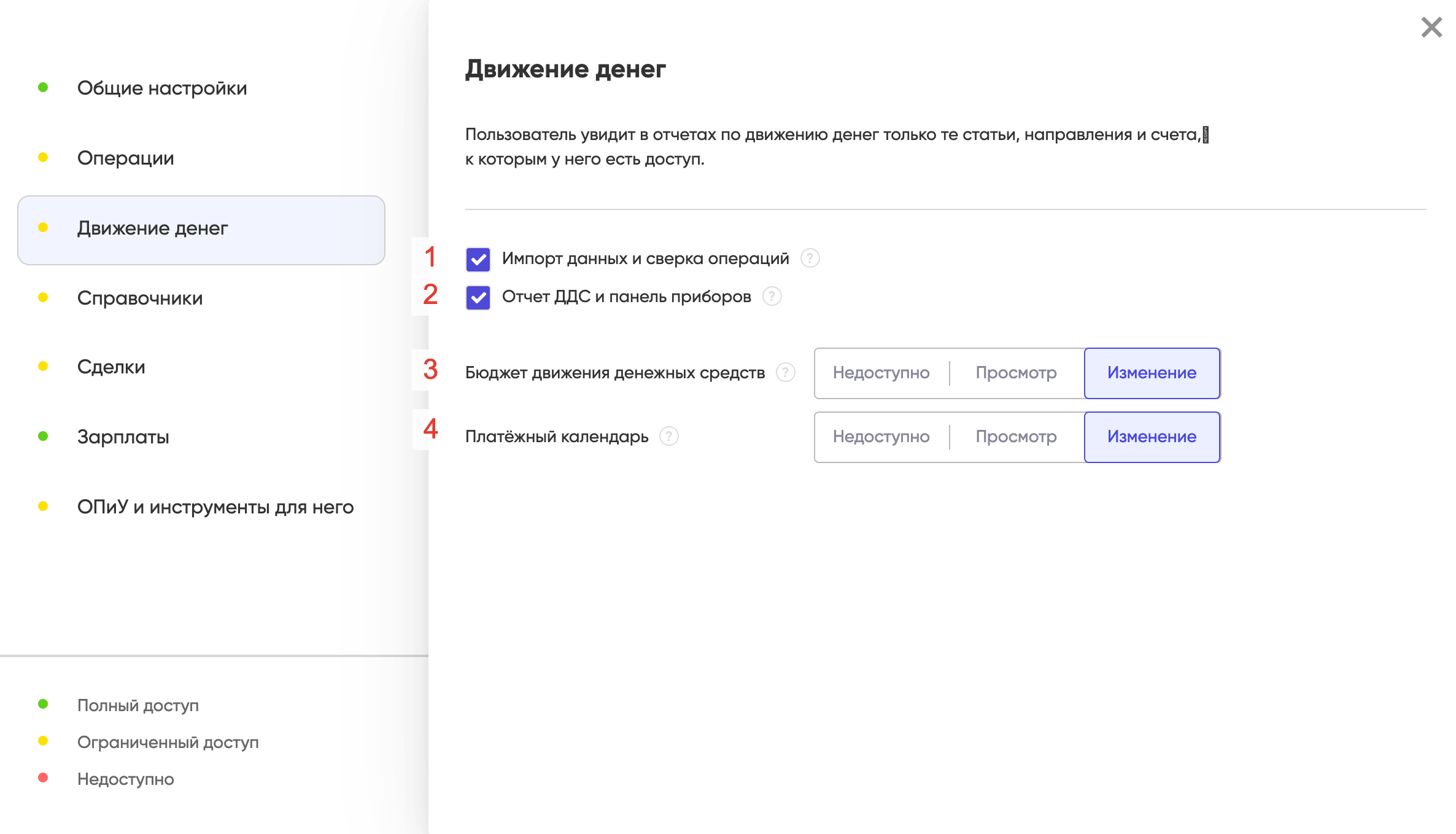Screen dimensions: 1456x834
Task: Set Платёжный календарь to Просмотр
Action: pos(1016,437)
